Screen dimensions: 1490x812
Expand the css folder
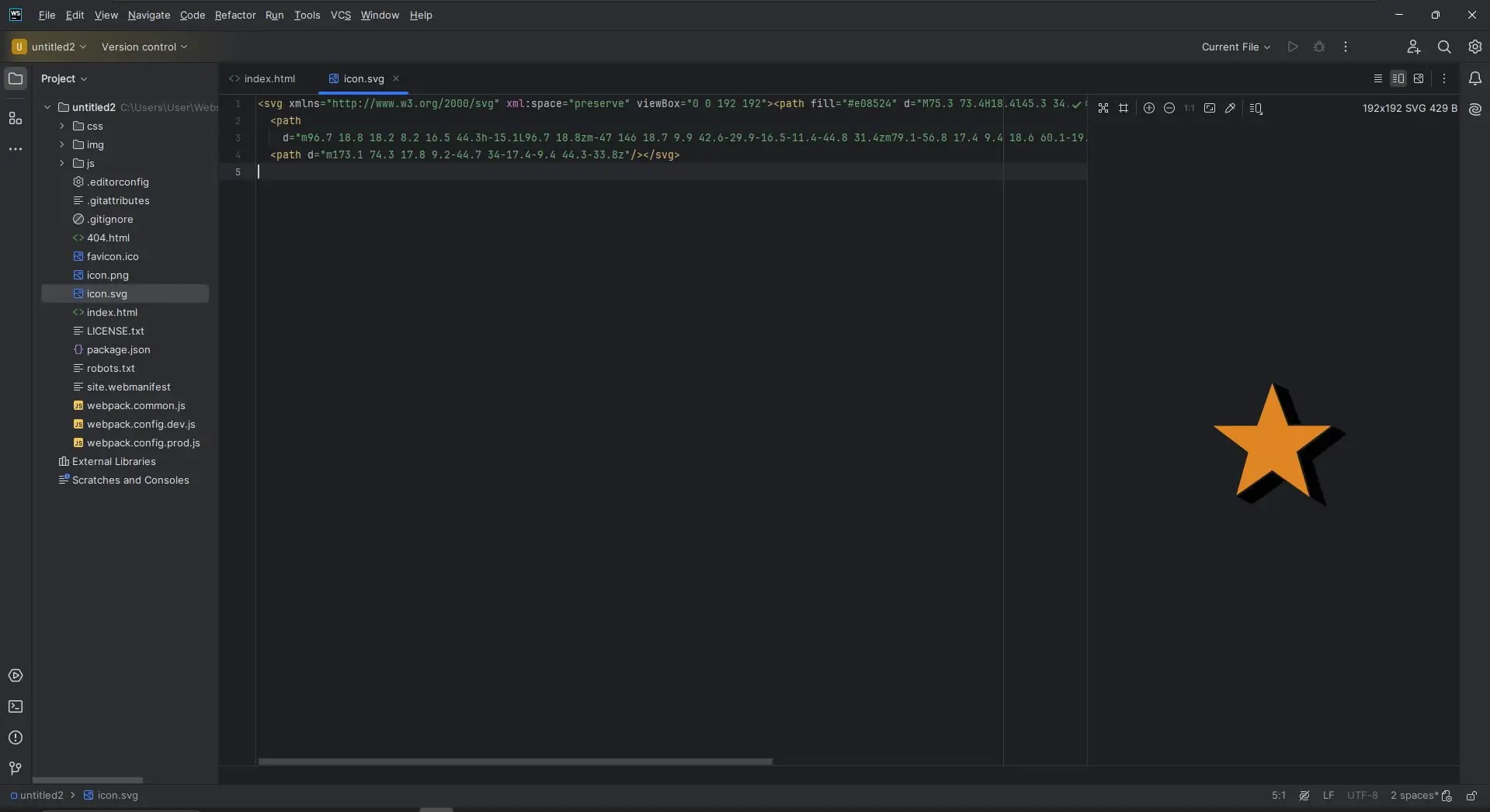(62, 126)
